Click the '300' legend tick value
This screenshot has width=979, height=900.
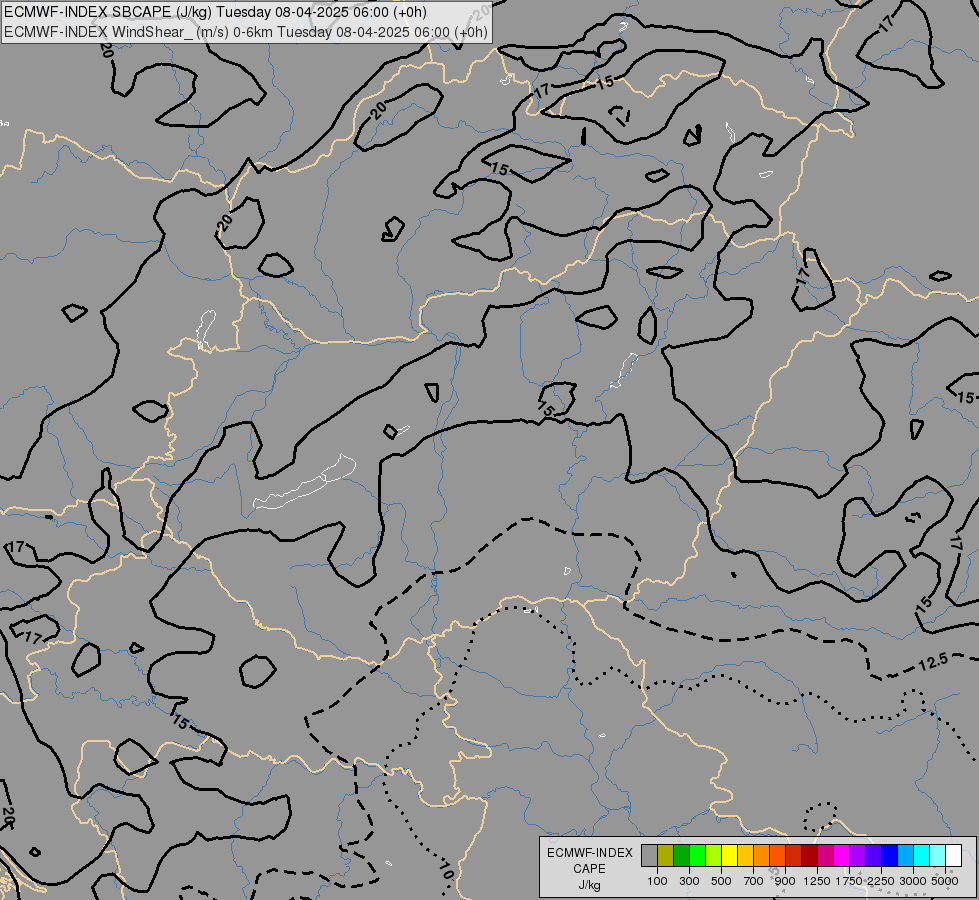[689, 881]
